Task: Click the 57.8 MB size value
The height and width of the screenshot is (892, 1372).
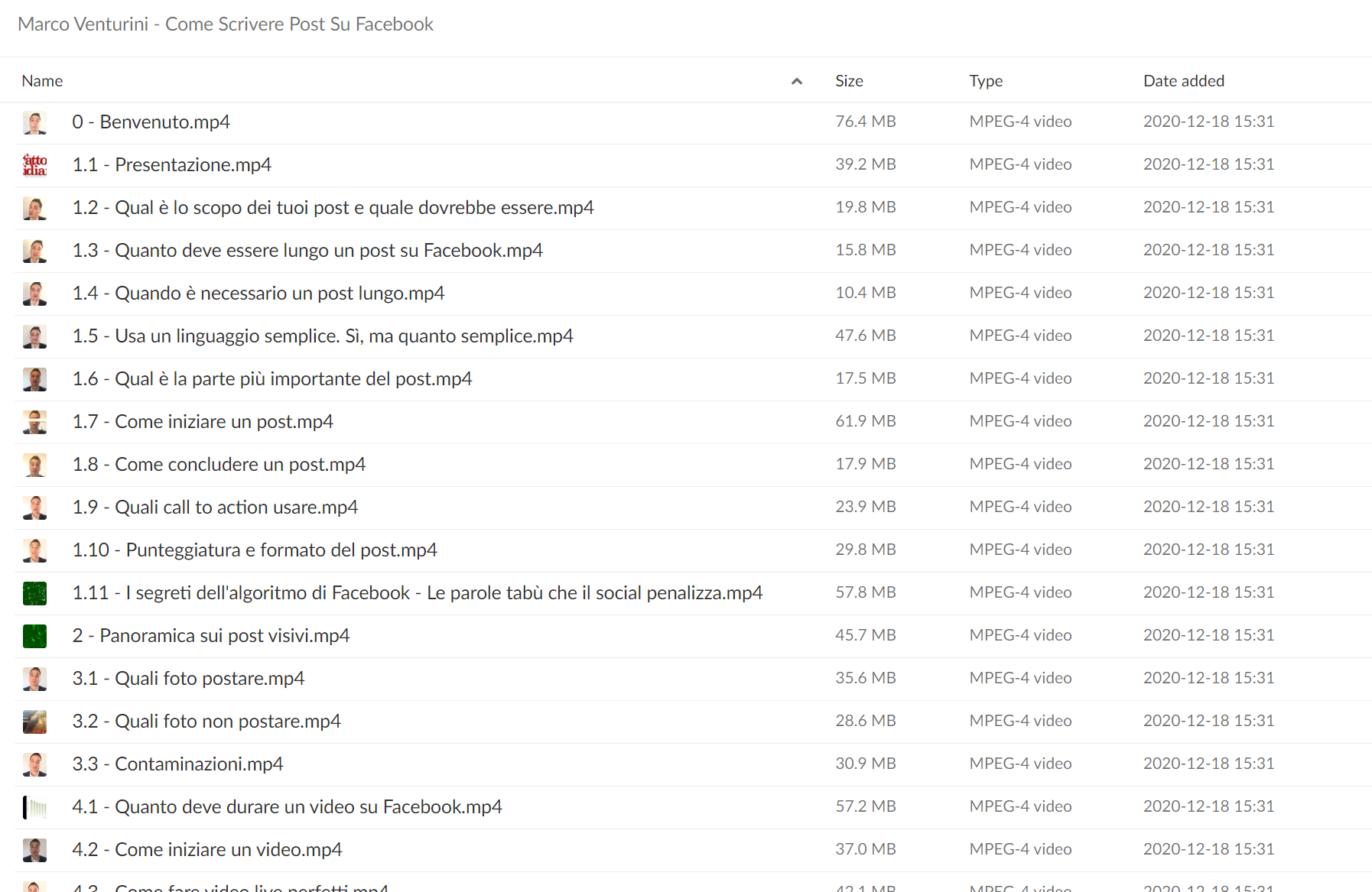Action: point(866,592)
